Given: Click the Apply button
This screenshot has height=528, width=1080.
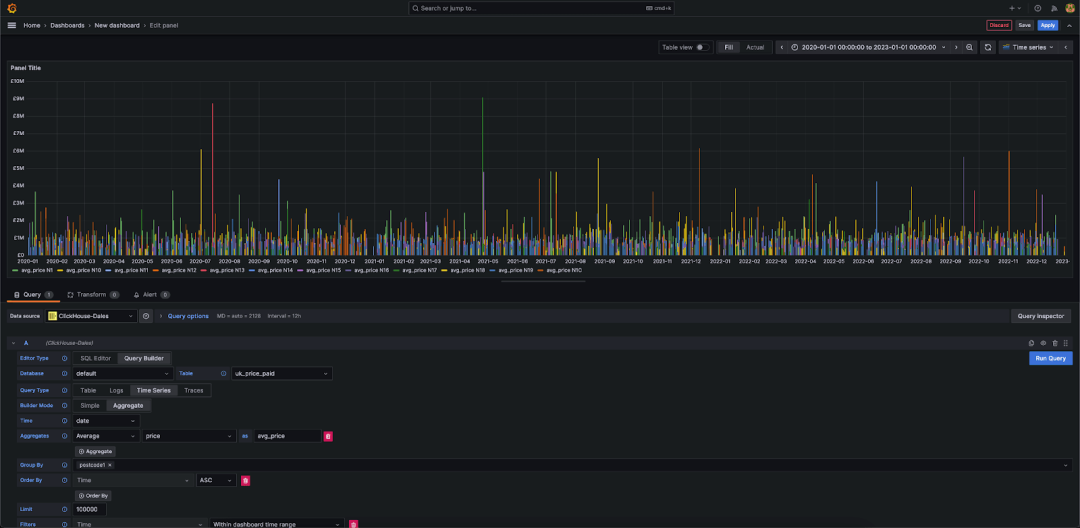Looking at the screenshot, I should pos(1047,25).
